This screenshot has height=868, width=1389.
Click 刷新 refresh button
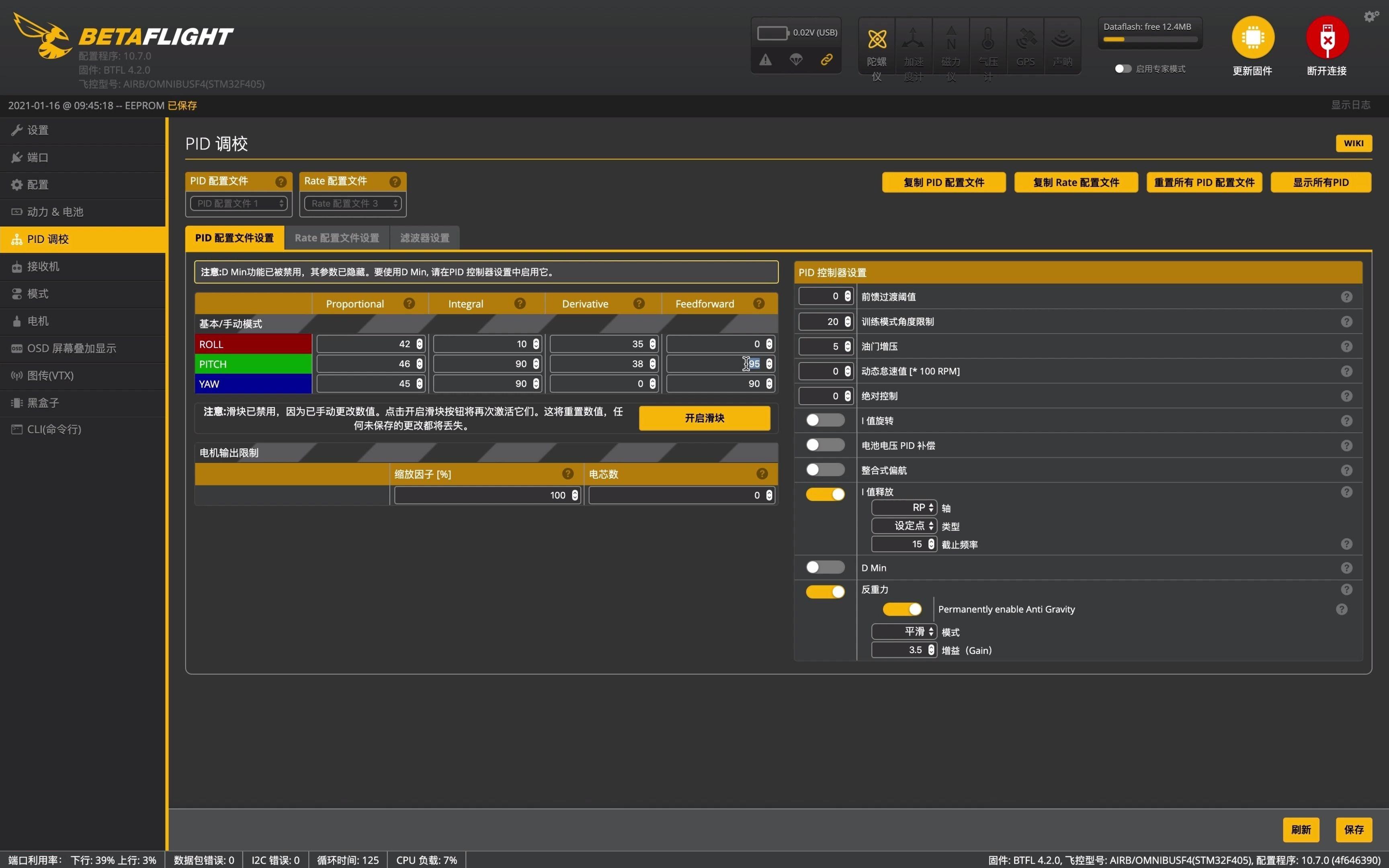pyautogui.click(x=1301, y=829)
